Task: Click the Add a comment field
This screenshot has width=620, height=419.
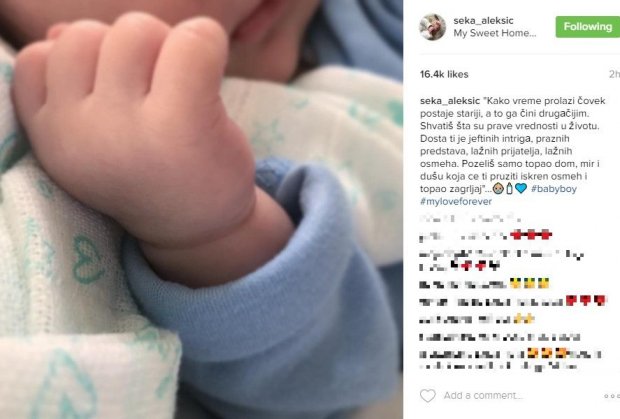Action: click(483, 395)
